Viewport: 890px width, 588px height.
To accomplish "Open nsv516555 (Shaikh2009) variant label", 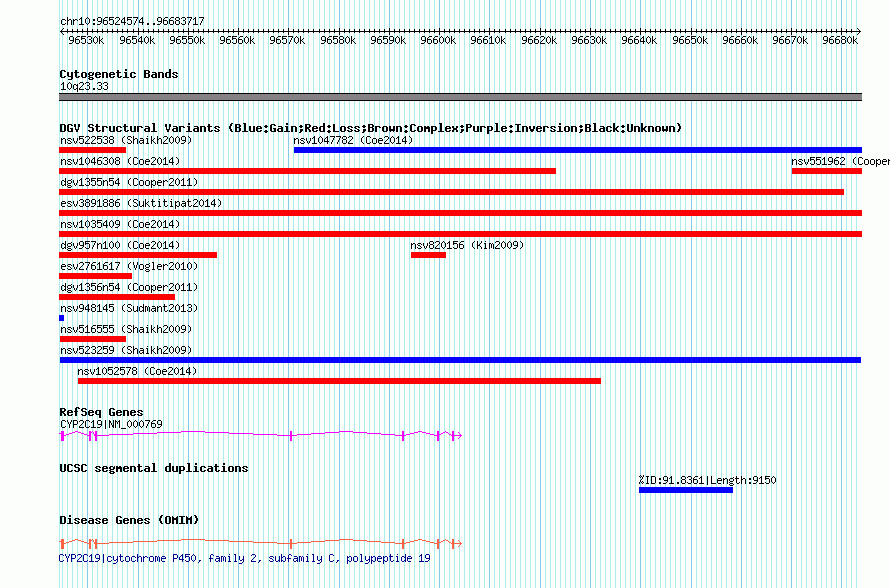I will pos(126,329).
